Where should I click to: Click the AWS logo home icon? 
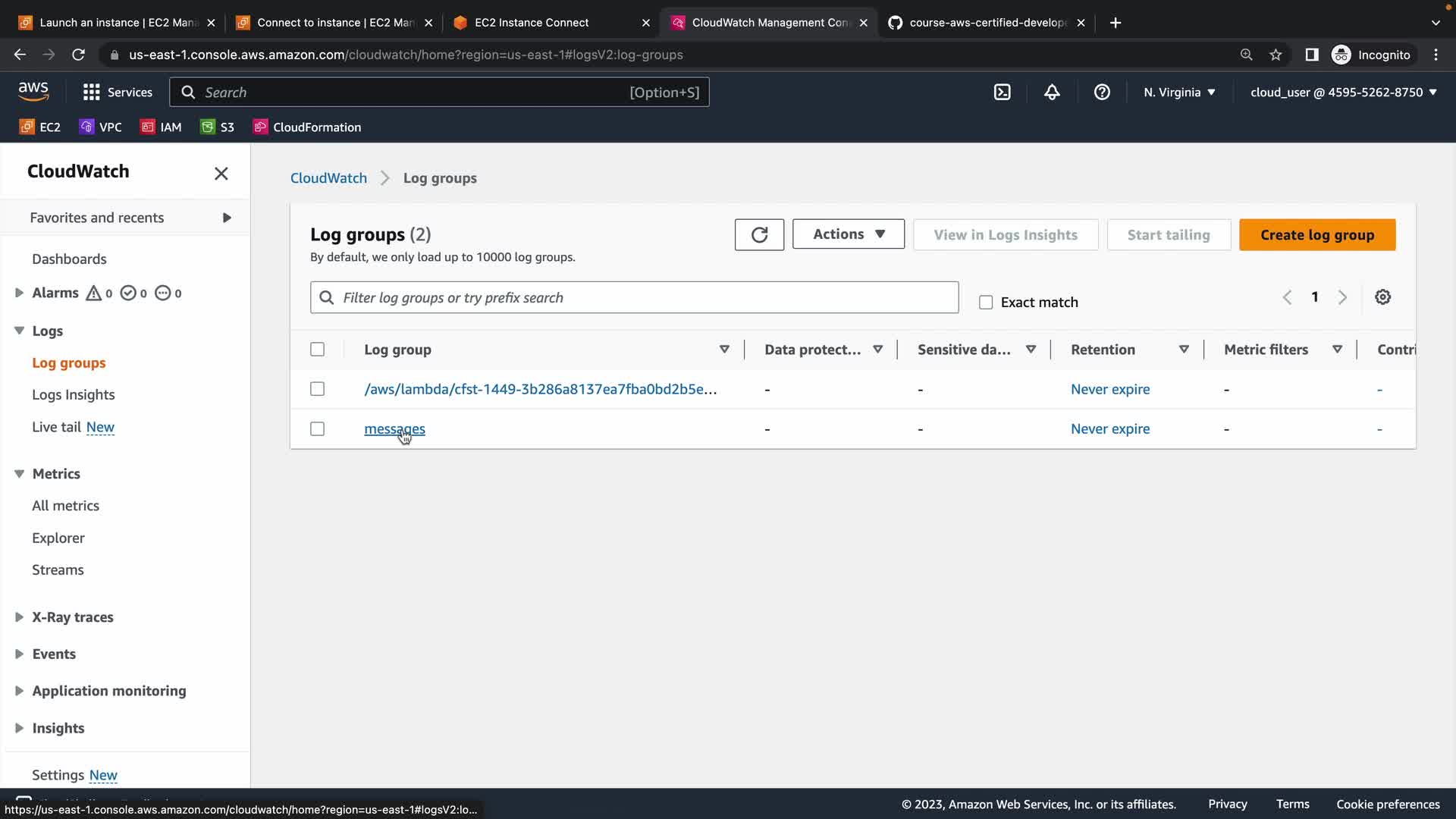33,92
